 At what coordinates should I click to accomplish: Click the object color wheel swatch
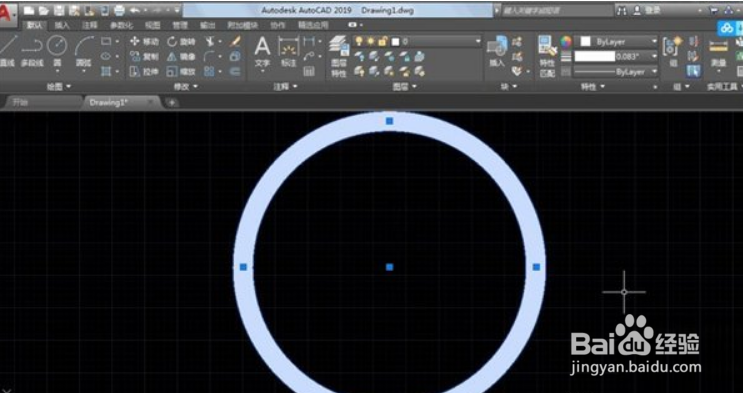point(566,42)
